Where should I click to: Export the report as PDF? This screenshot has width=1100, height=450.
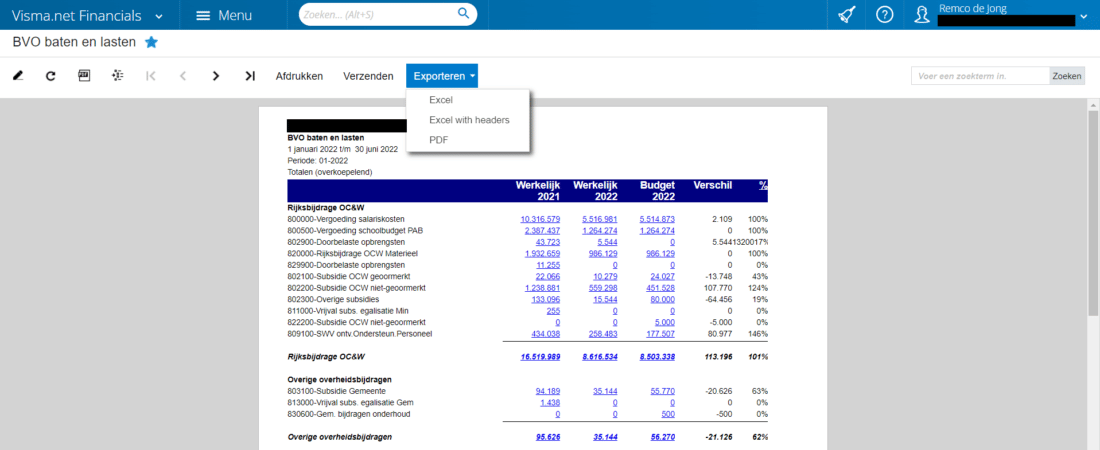click(438, 140)
